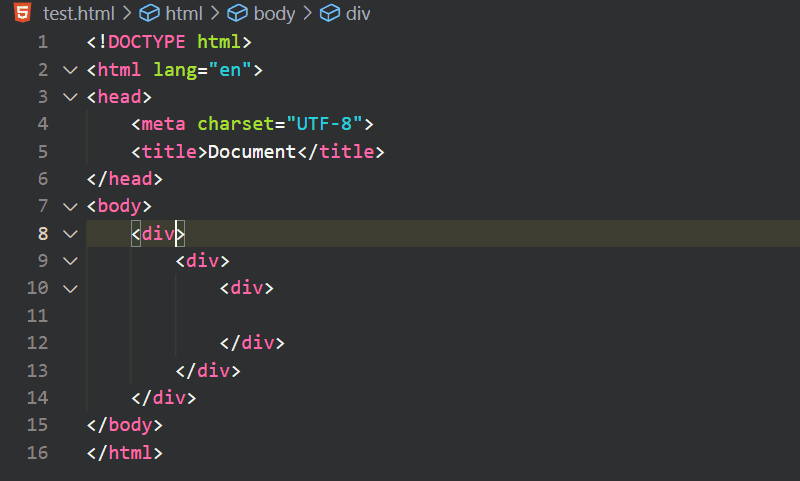Open test.html breadcrumb item
Image resolution: width=800 pixels, height=481 pixels.
79,13
